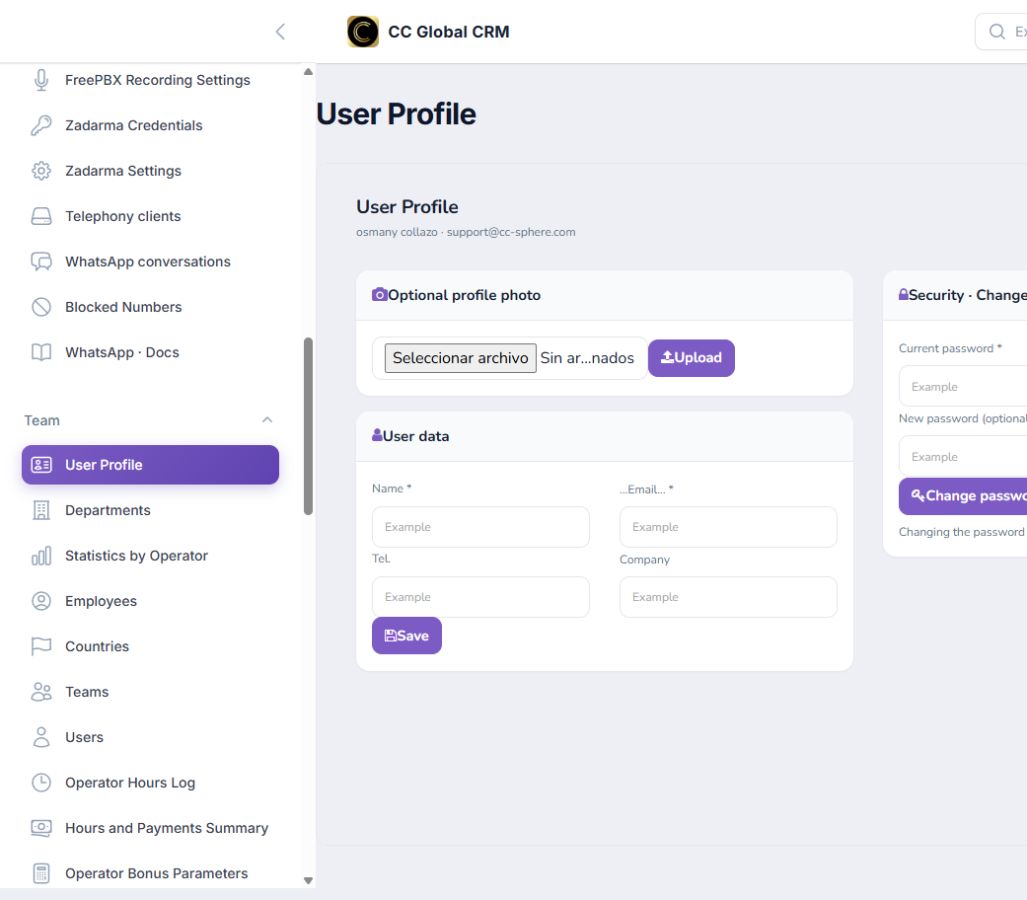Image resolution: width=1027 pixels, height=900 pixels.
Task: Navigate to Departments
Action: 150,510
